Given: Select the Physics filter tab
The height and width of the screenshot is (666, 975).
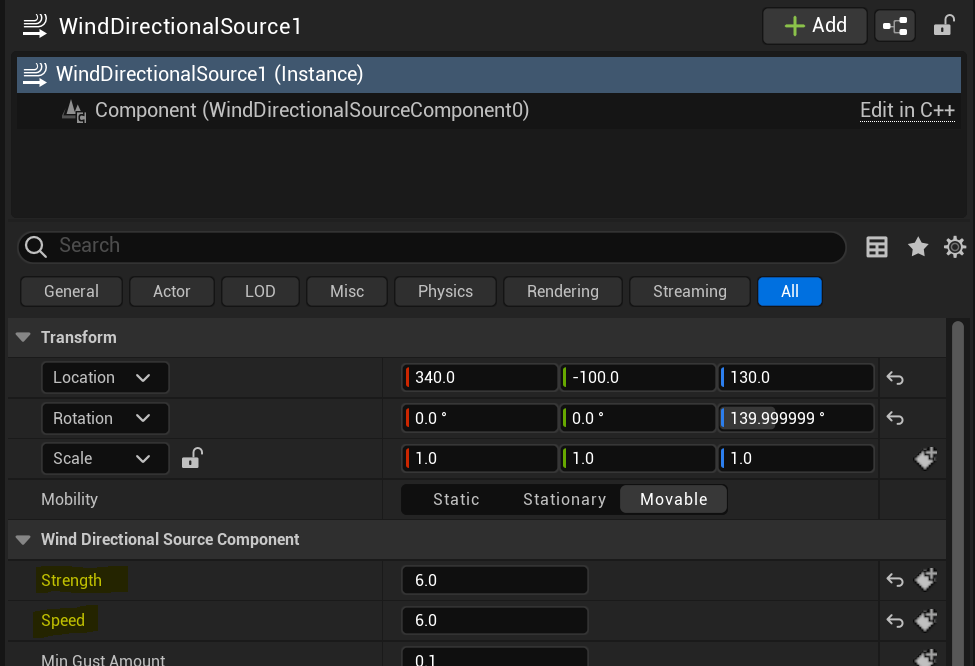Looking at the screenshot, I should coord(445,291).
